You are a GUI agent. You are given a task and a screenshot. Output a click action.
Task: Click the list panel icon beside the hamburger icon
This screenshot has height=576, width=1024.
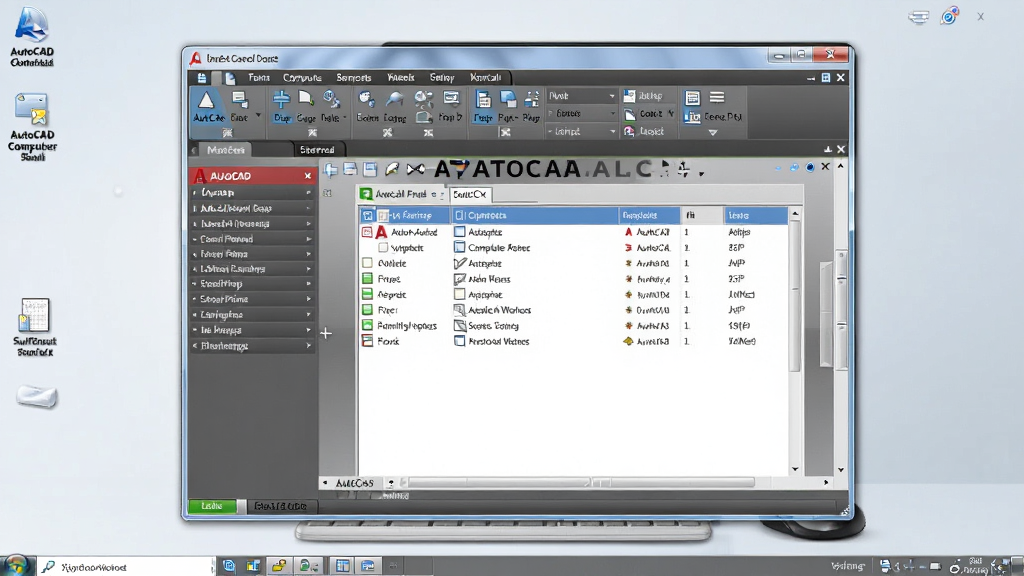point(692,98)
